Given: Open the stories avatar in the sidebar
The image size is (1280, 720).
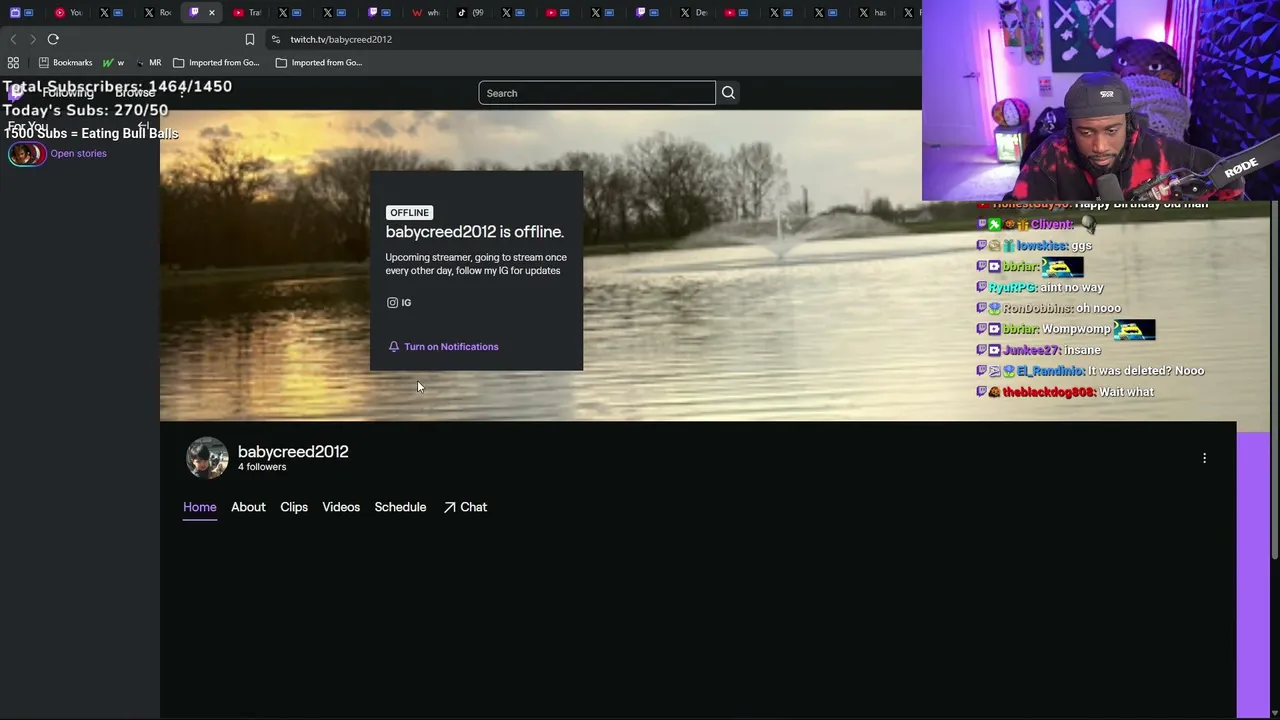Looking at the screenshot, I should [x=27, y=154].
